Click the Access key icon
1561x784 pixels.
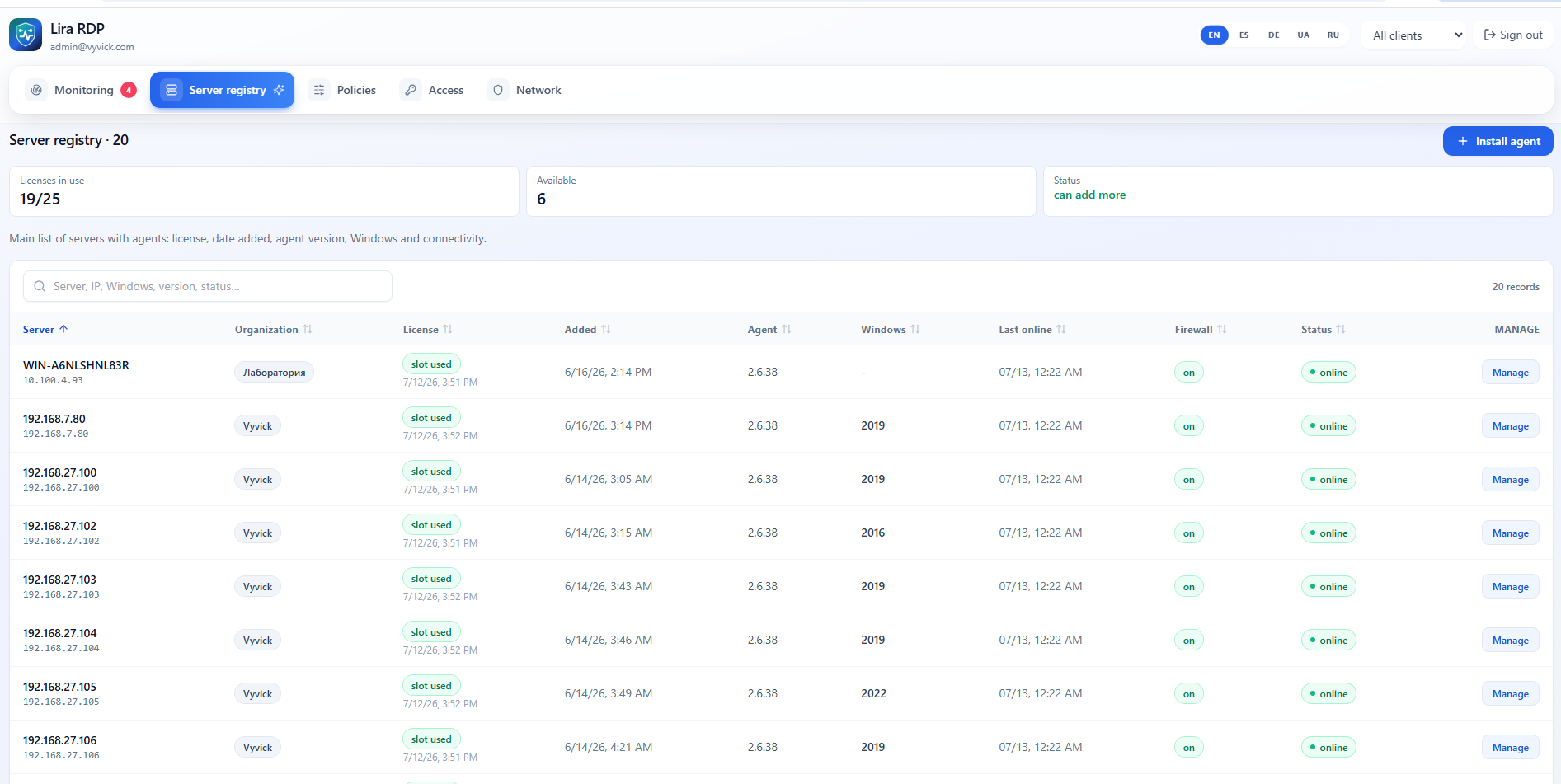[411, 90]
